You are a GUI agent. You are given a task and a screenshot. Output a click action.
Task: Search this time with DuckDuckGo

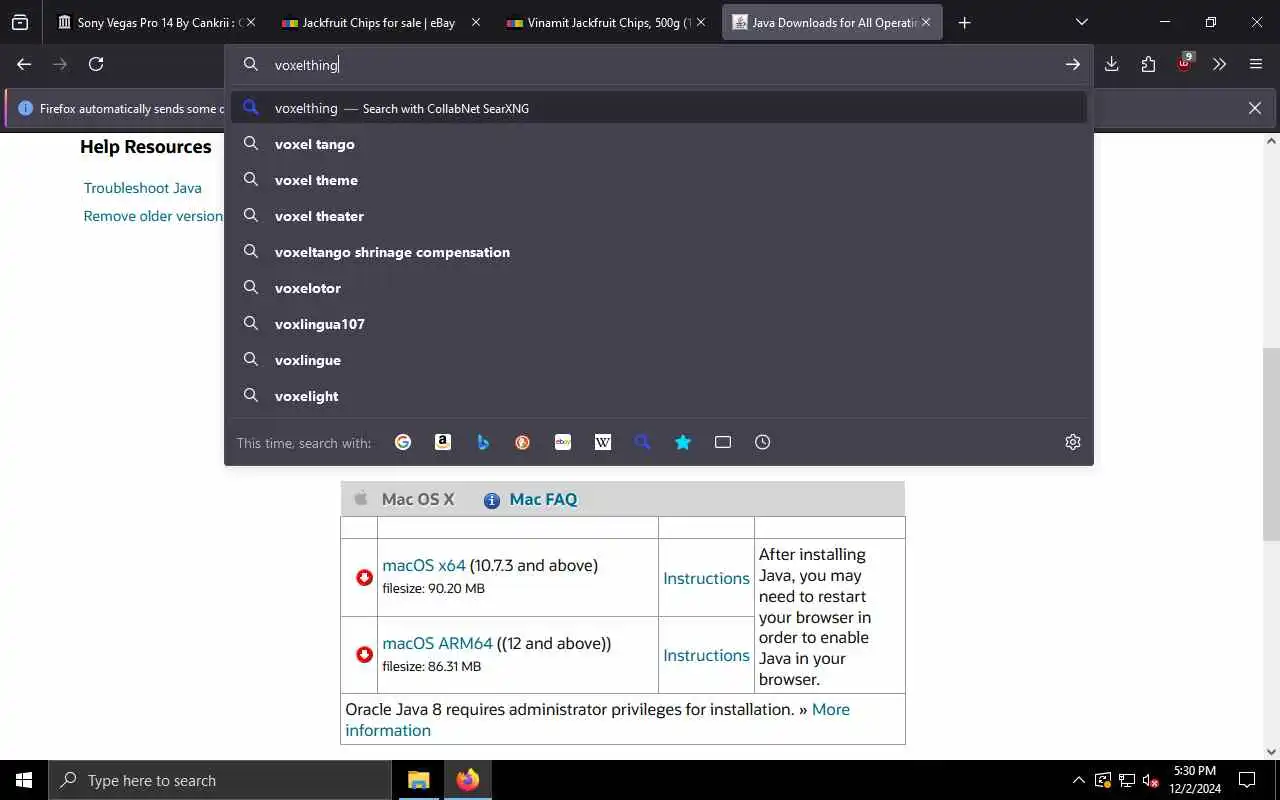(x=523, y=442)
